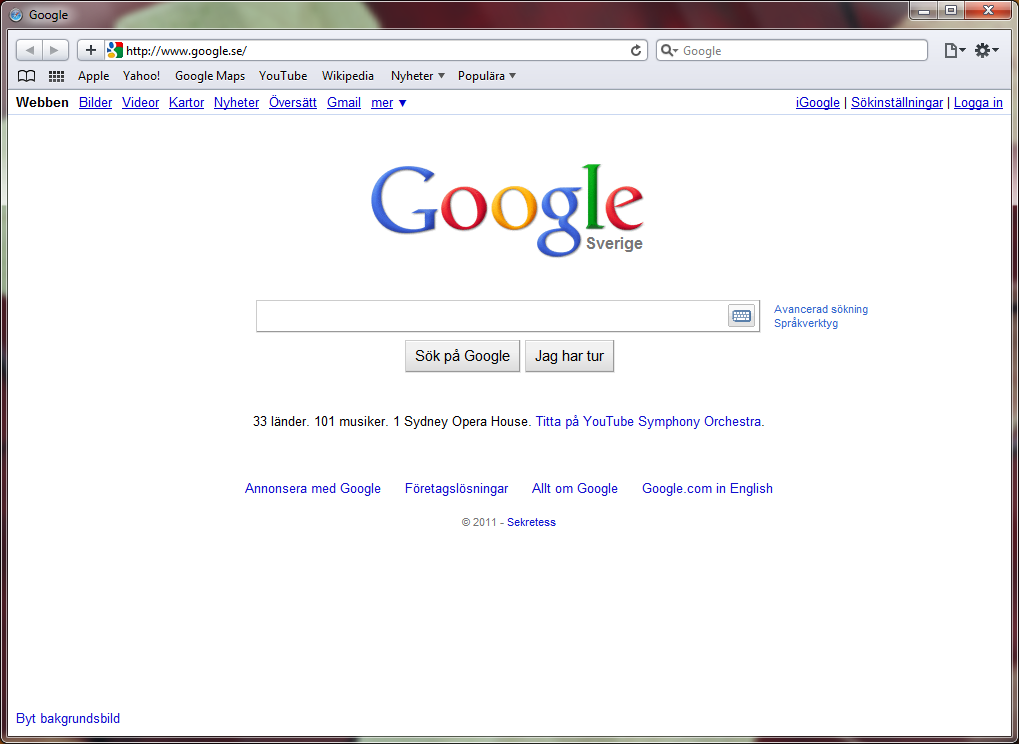Open Företagslösningar link
The image size is (1019, 744).
point(456,489)
